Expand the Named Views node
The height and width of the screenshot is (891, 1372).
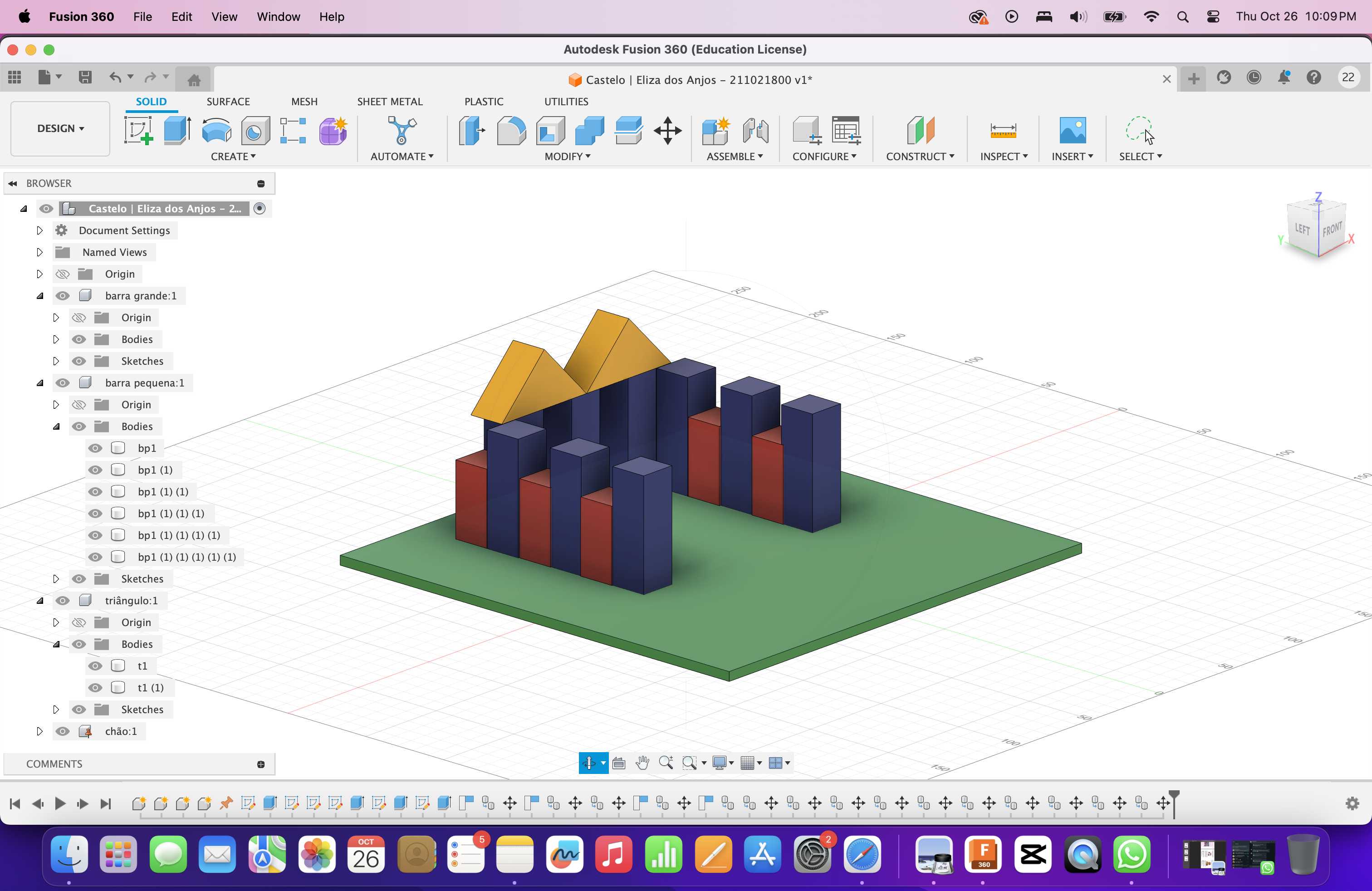point(39,252)
